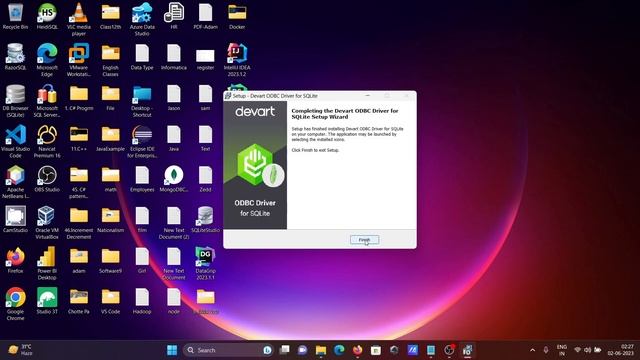Select the HeidiSQL desktop shortcut
640x360 pixels.
47,16
